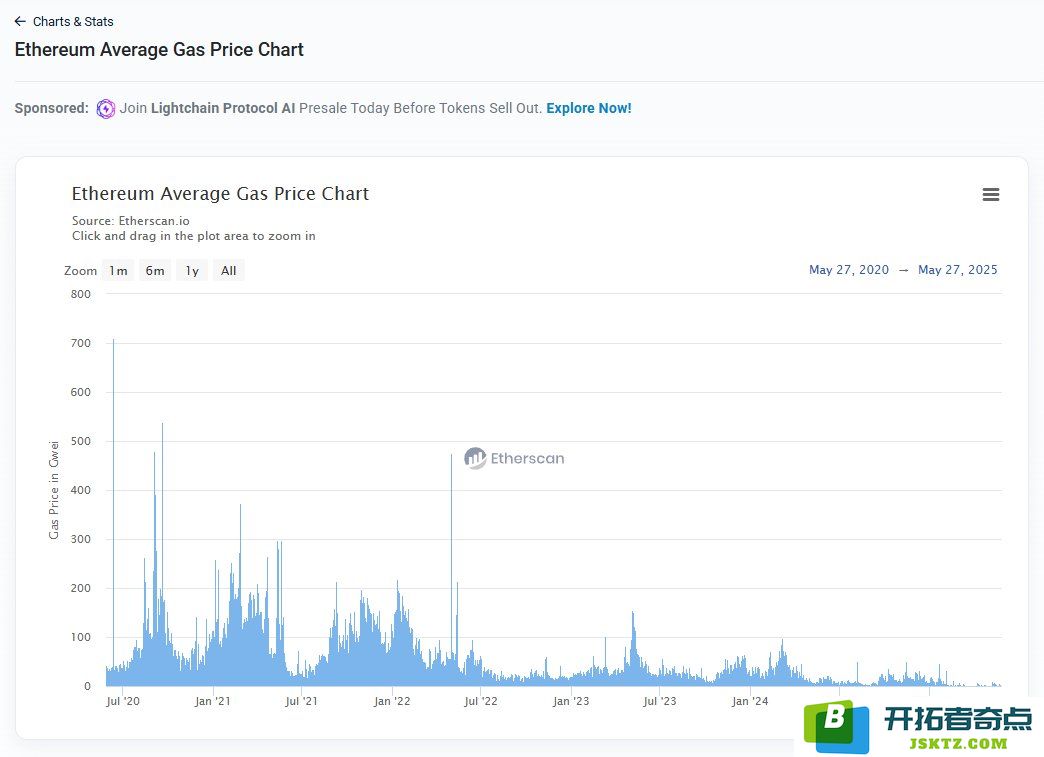This screenshot has height=757, width=1044.
Task: Click the 'Gas Price in Gwei' axis label
Action: 54,490
